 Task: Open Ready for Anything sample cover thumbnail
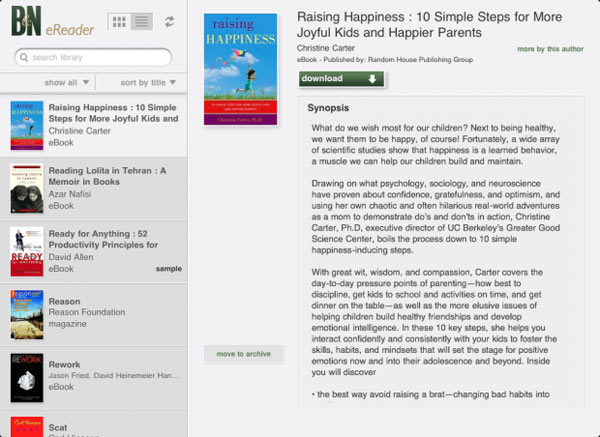(x=26, y=252)
